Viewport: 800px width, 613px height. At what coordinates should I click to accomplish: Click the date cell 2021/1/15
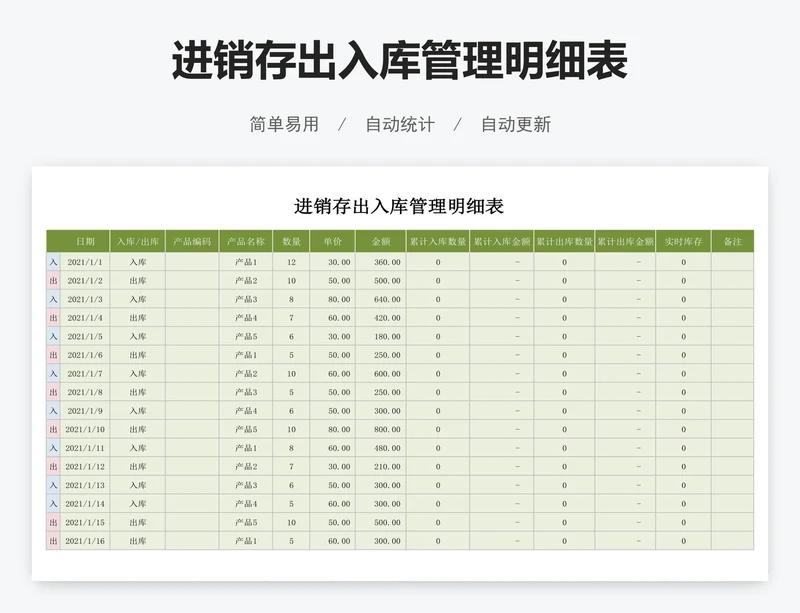[85, 523]
